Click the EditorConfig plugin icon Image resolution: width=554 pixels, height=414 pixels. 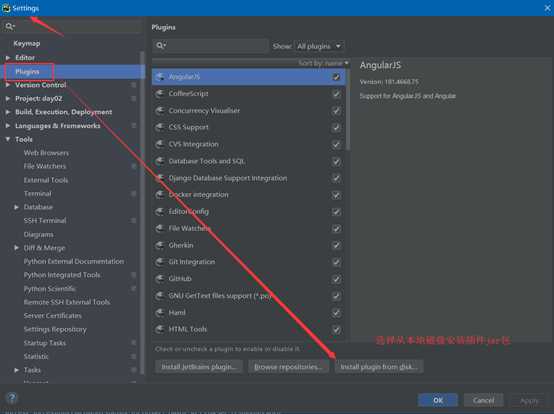coord(160,212)
